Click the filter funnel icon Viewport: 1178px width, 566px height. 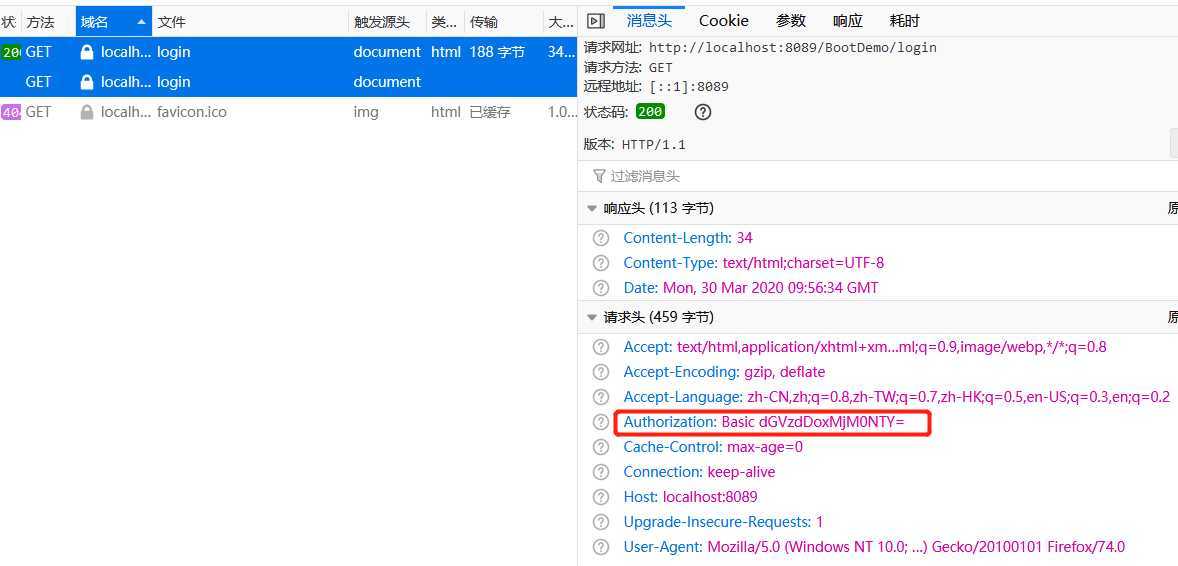[599, 176]
